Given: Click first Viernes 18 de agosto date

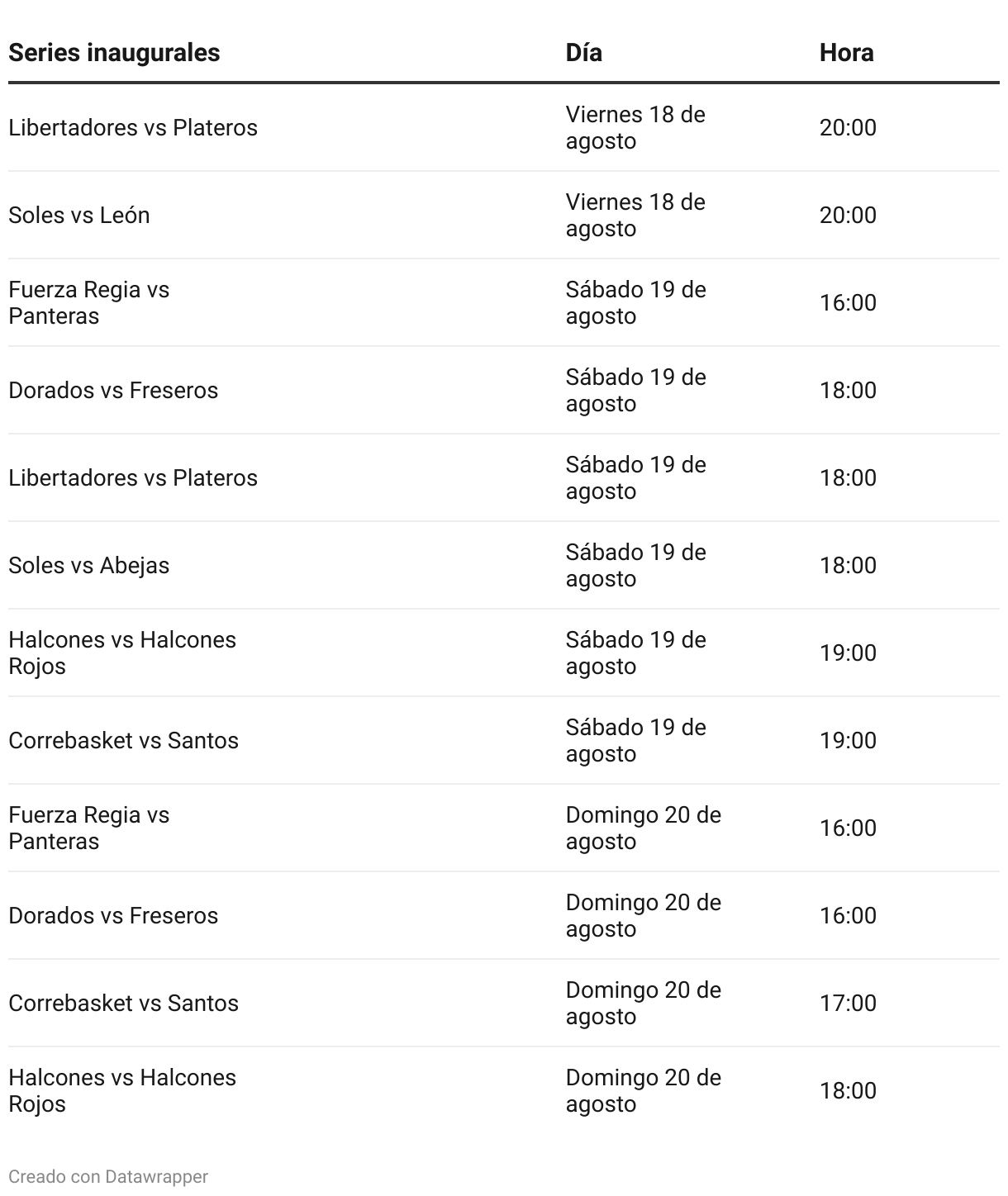Looking at the screenshot, I should tap(635, 128).
